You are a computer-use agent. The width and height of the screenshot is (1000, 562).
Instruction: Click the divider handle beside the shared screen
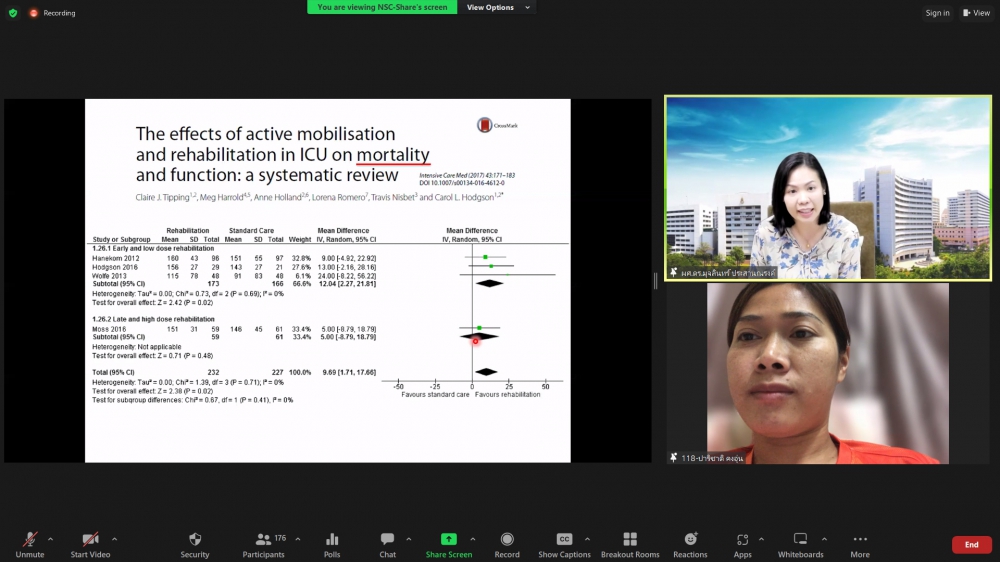click(x=657, y=281)
